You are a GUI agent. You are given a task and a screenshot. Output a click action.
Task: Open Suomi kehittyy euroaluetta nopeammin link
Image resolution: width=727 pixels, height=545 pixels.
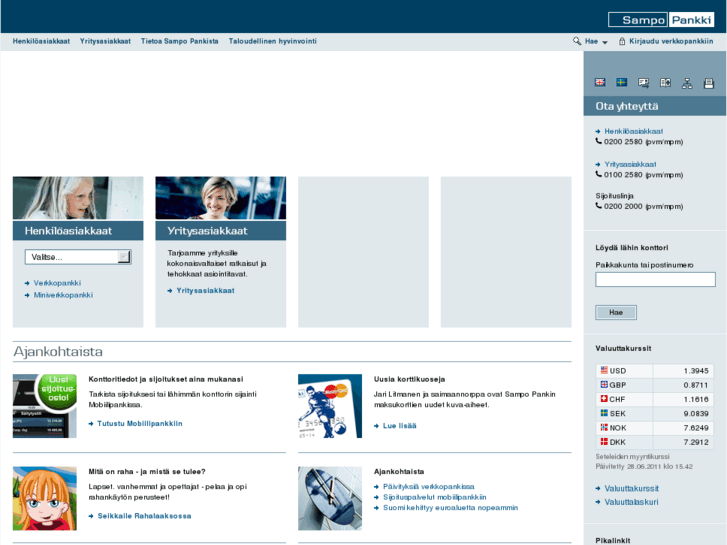point(450,508)
